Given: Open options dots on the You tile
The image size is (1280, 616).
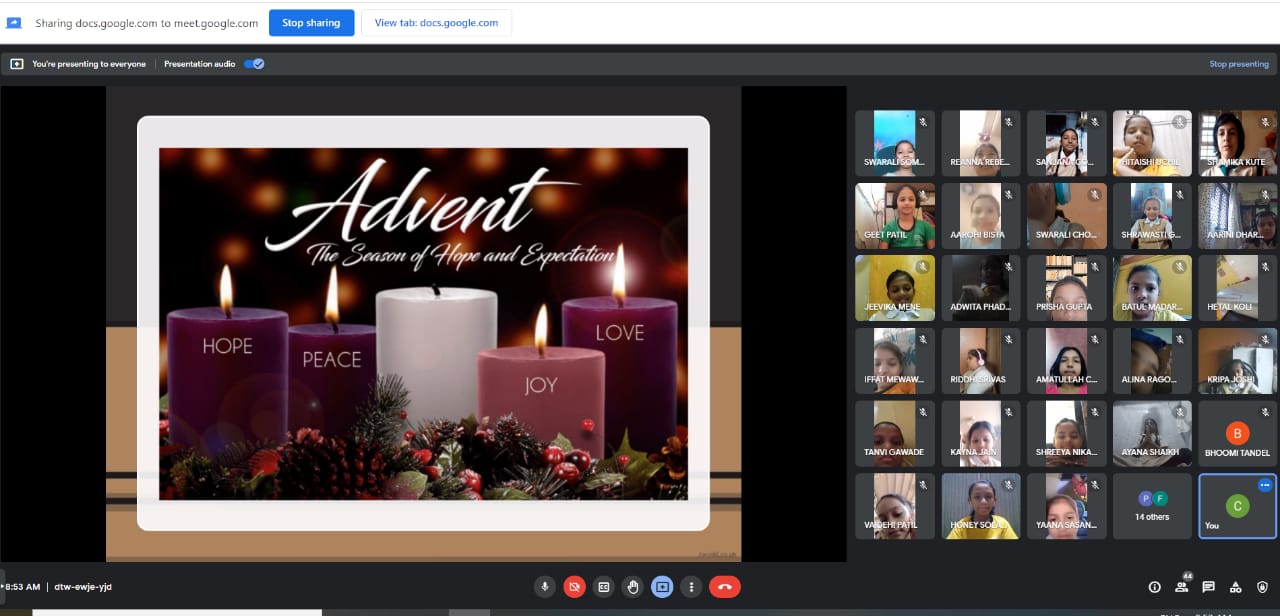Looking at the screenshot, I should point(1265,485).
